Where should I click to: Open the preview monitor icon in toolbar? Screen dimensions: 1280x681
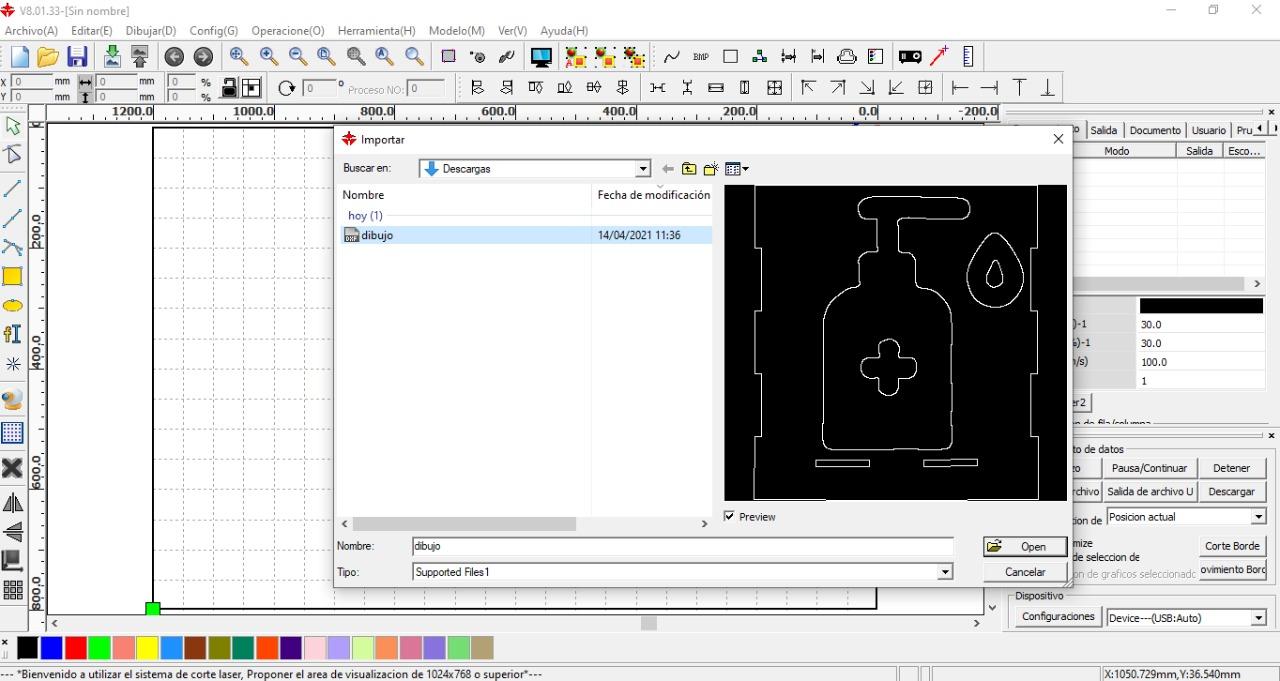(541, 57)
